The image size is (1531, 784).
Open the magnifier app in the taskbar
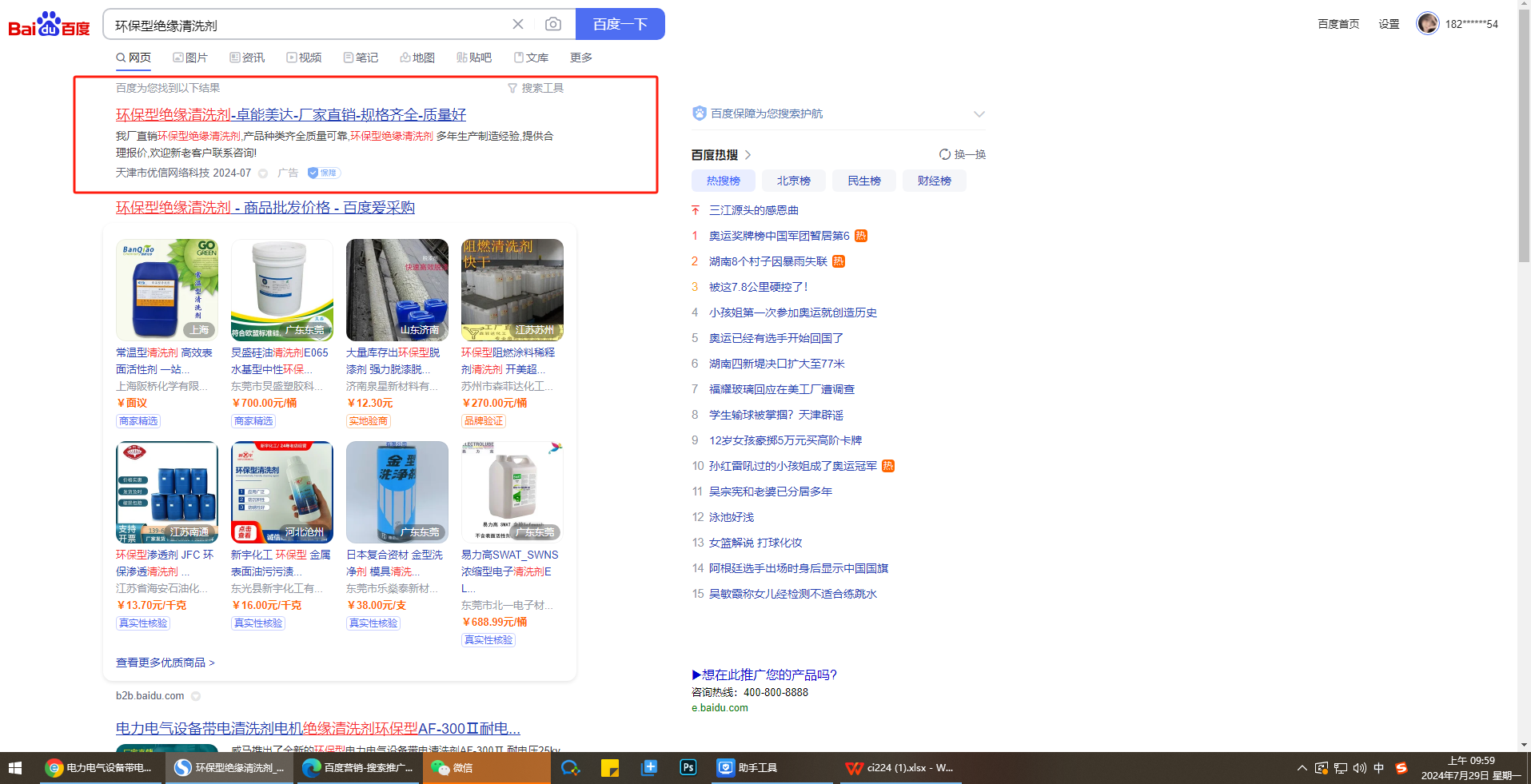click(x=570, y=768)
